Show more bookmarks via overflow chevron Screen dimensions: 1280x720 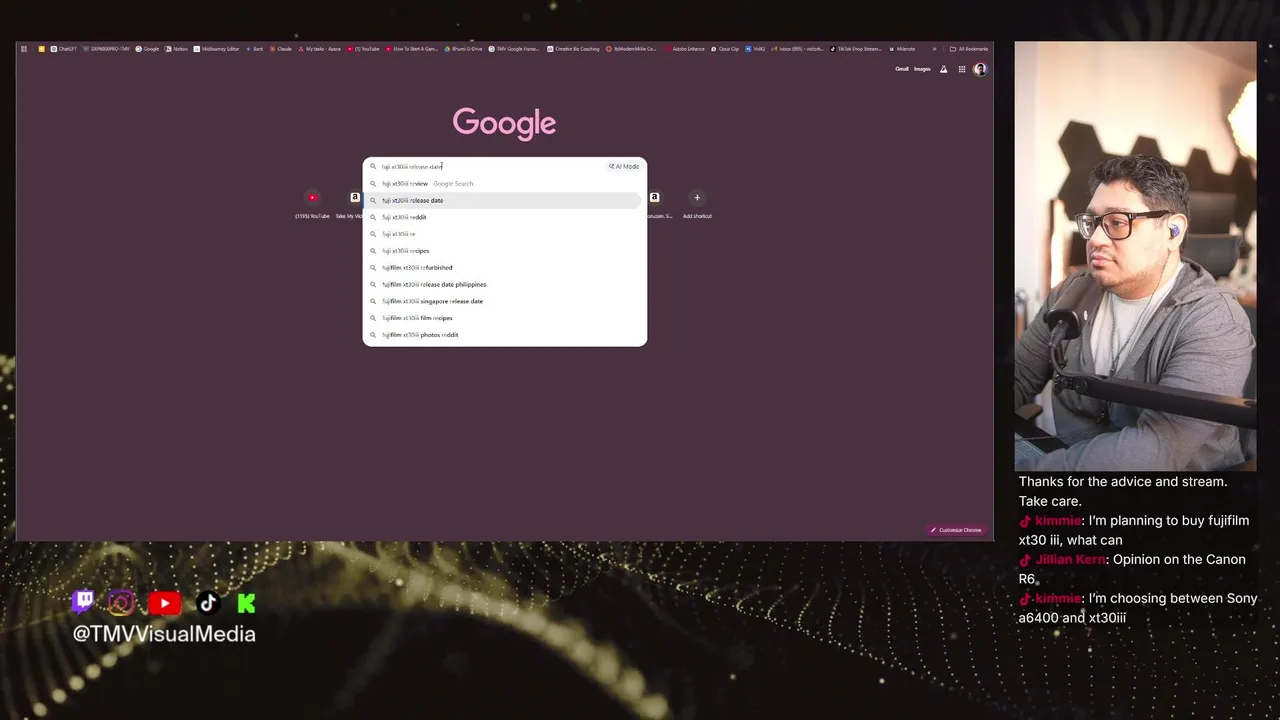(x=934, y=49)
